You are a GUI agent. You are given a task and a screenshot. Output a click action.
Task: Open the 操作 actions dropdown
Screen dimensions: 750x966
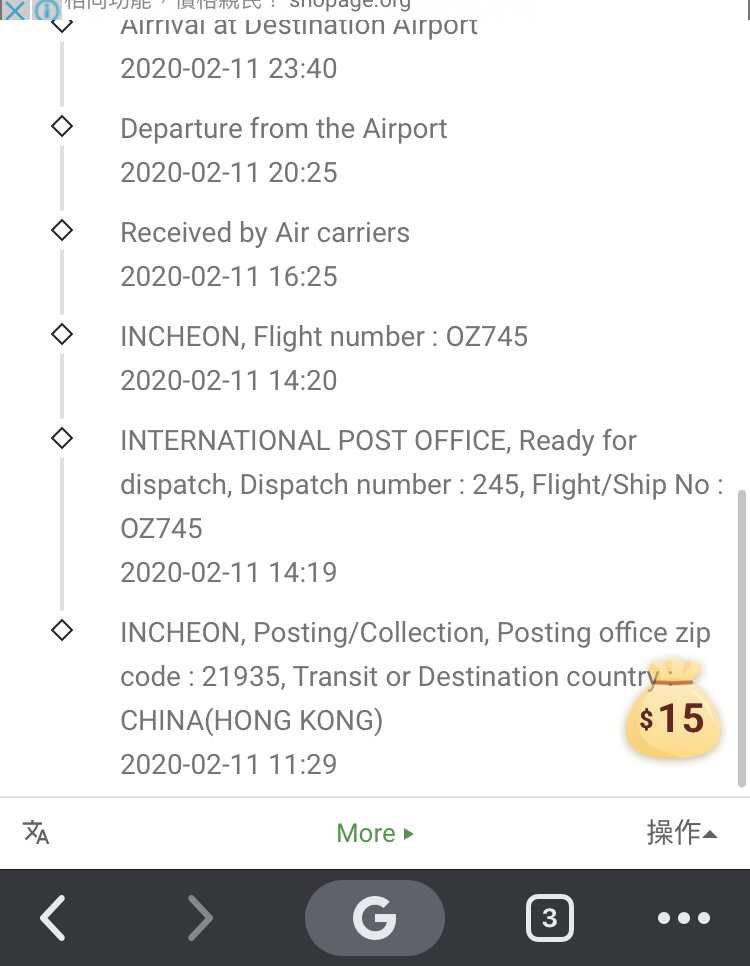[682, 832]
